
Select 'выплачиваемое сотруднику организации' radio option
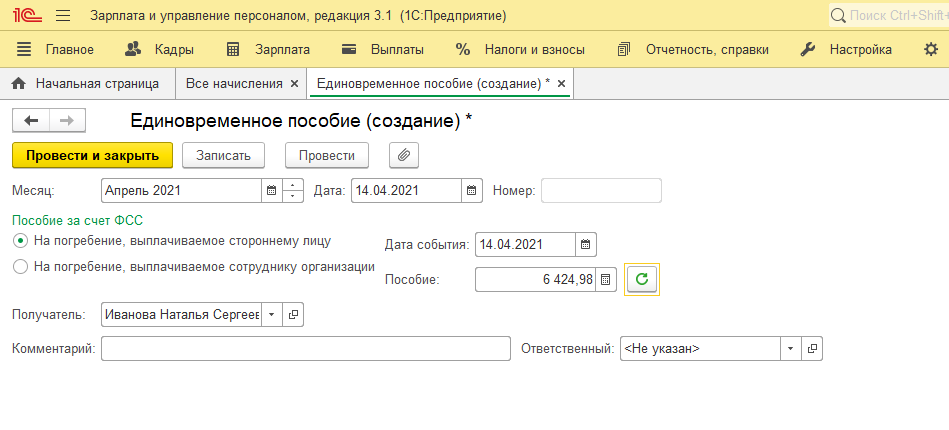click(x=21, y=266)
